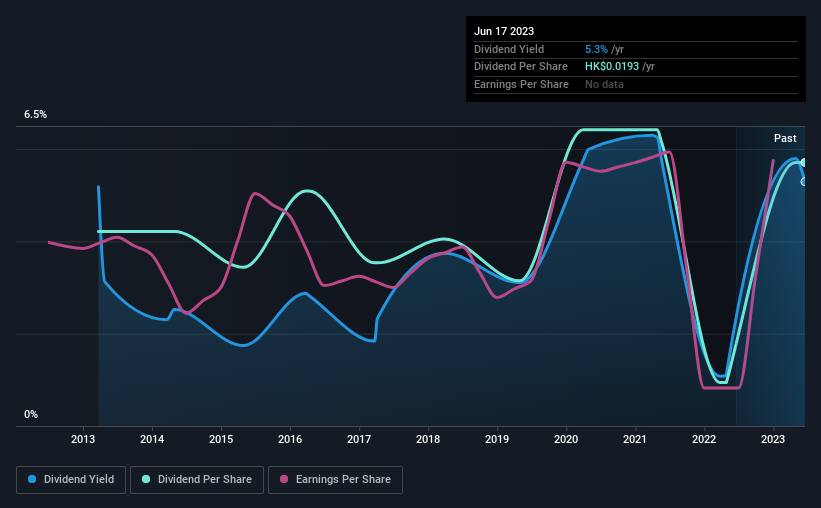Click the teal Dividend Per Share legend dot

point(146,479)
